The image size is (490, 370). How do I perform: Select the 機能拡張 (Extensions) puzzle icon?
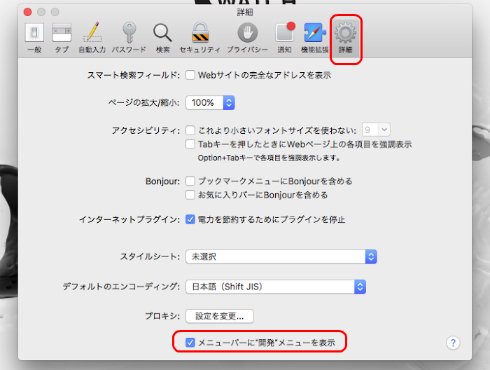coord(314,38)
